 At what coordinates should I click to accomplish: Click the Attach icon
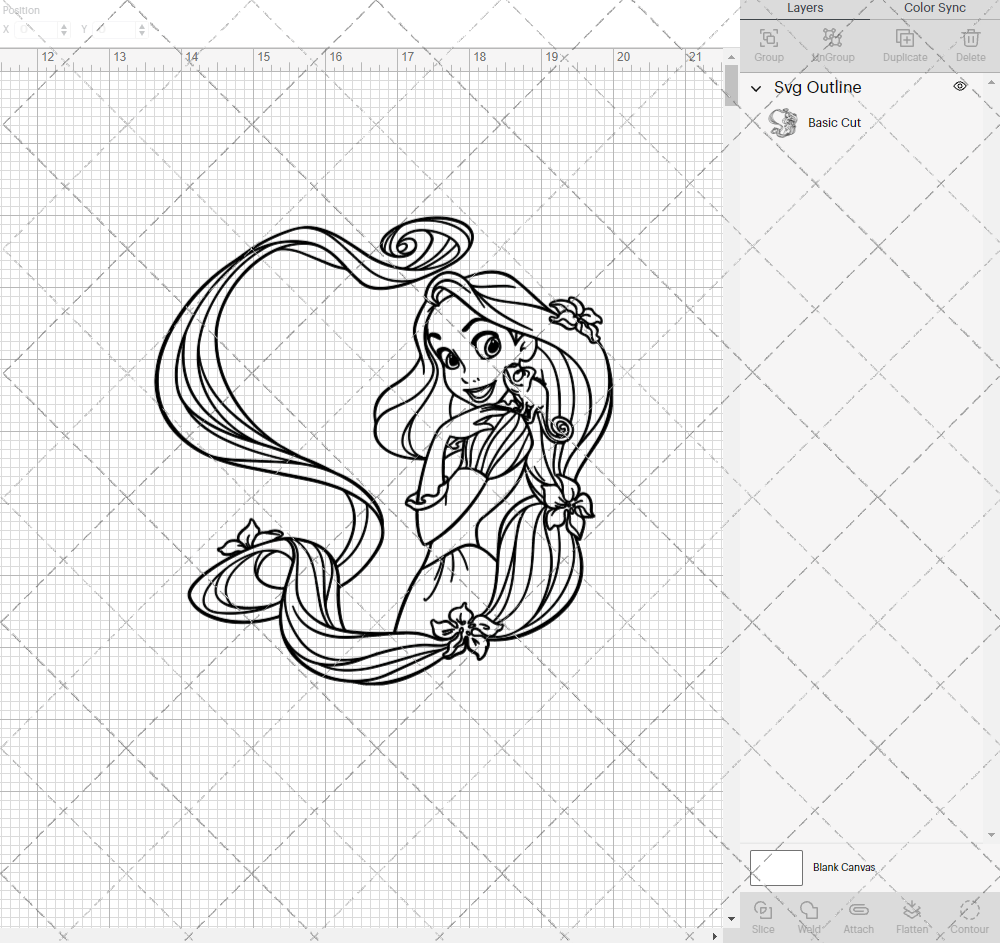(x=858, y=912)
